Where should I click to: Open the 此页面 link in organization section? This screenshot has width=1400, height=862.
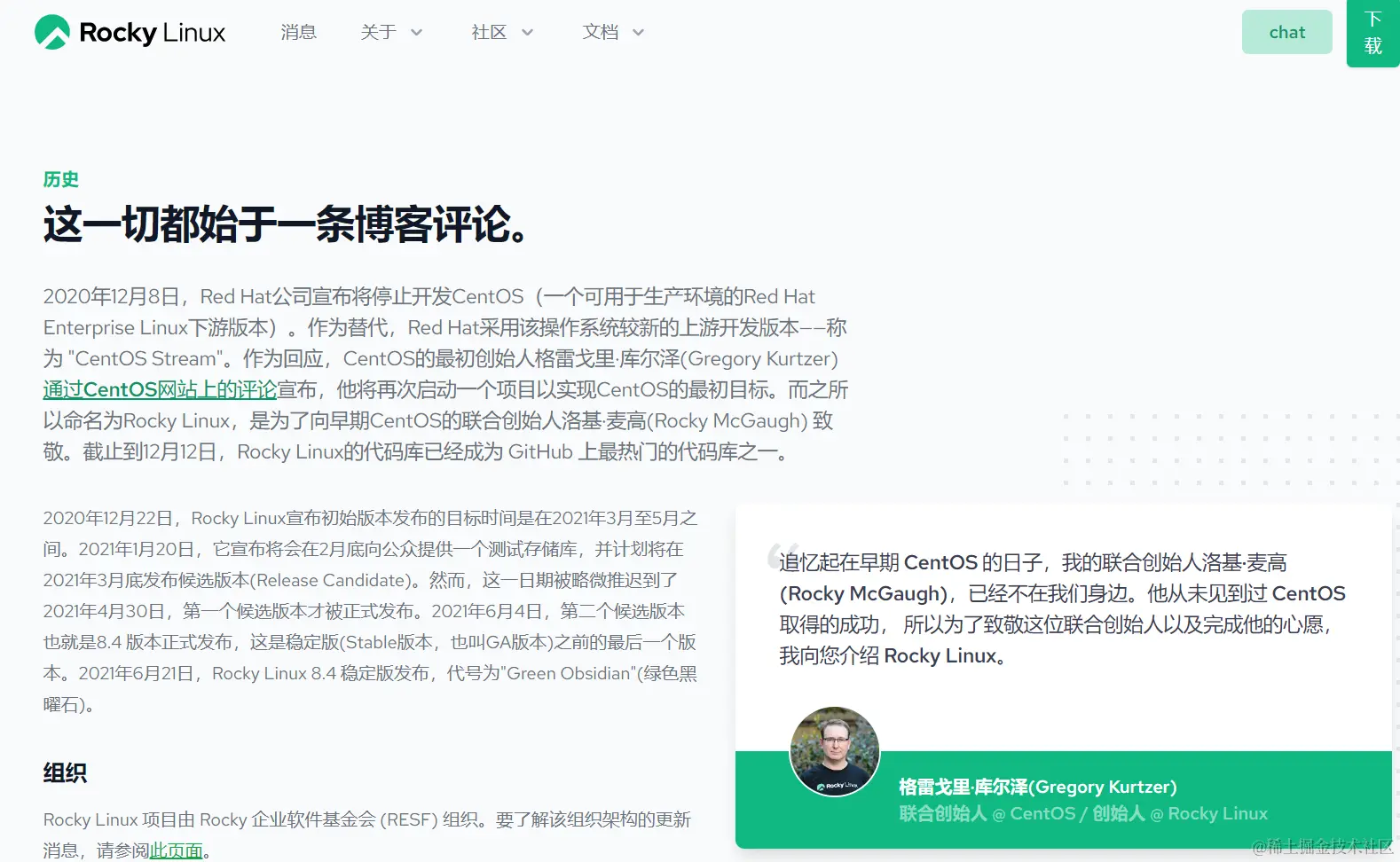tap(176, 850)
